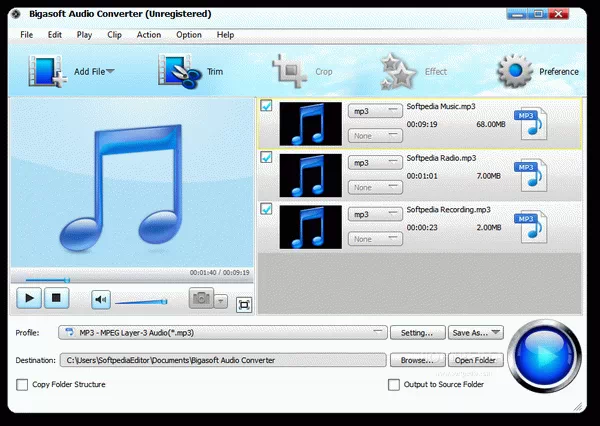
Task: Open None dropdown for Softpedia Recording.mp3
Action: pos(375,239)
